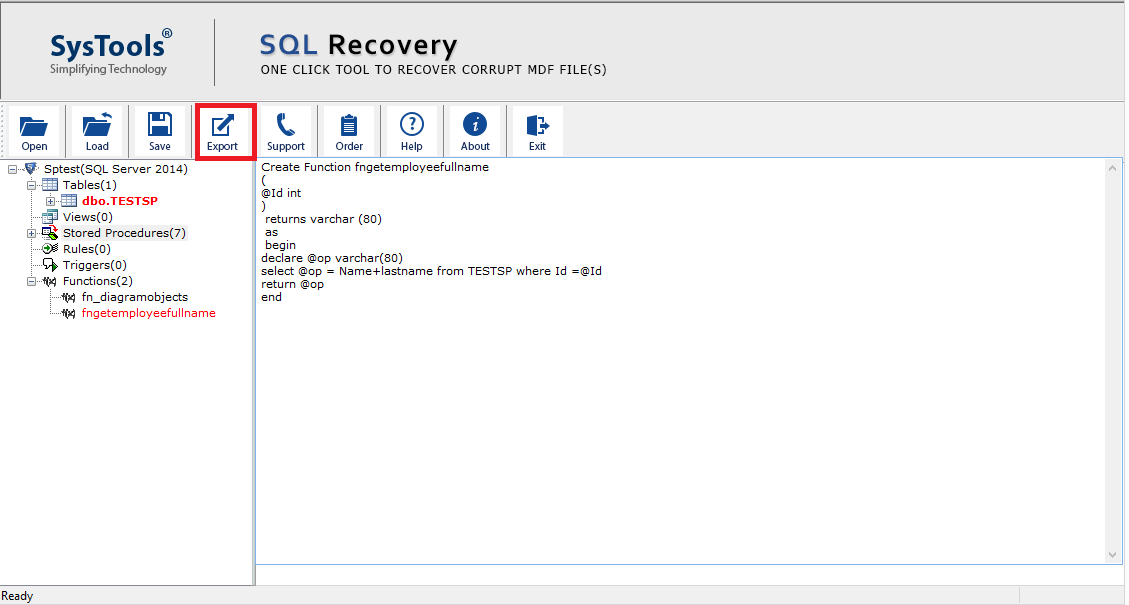Select Views(0) in the tree
Screen dimensions: 1129x605
(87, 217)
